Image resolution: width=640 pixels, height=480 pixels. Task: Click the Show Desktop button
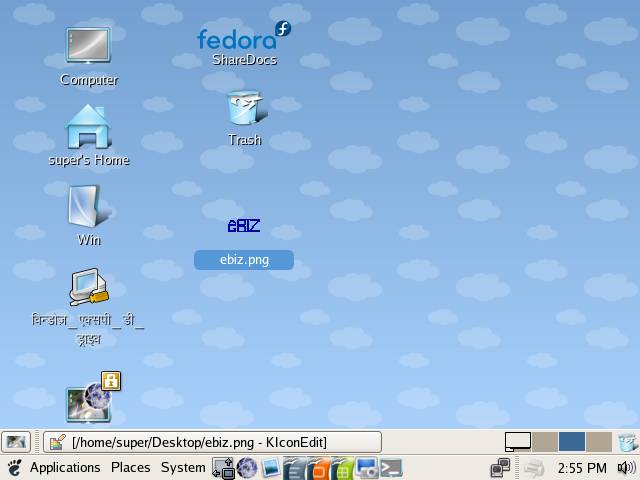(x=16, y=442)
